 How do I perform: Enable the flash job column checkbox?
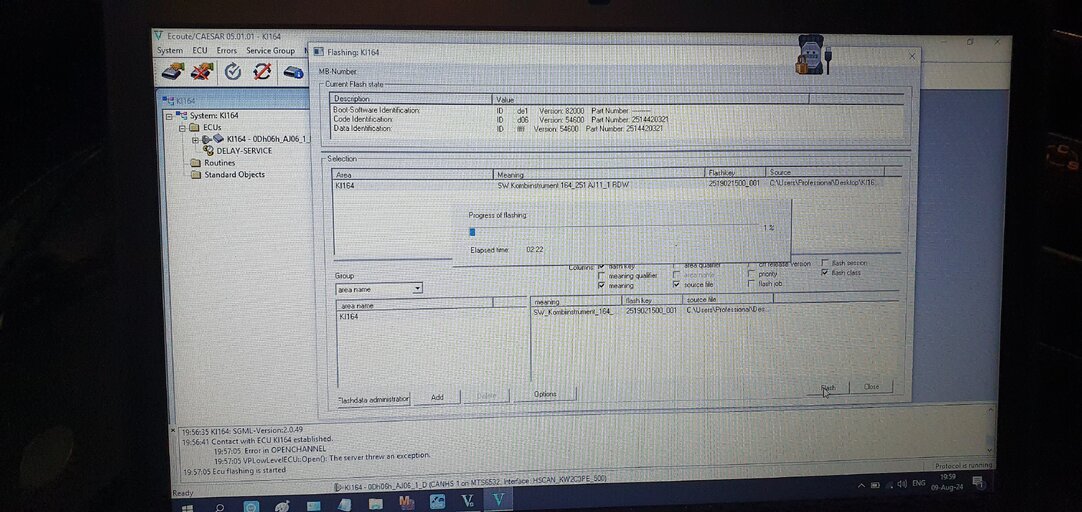pos(751,284)
